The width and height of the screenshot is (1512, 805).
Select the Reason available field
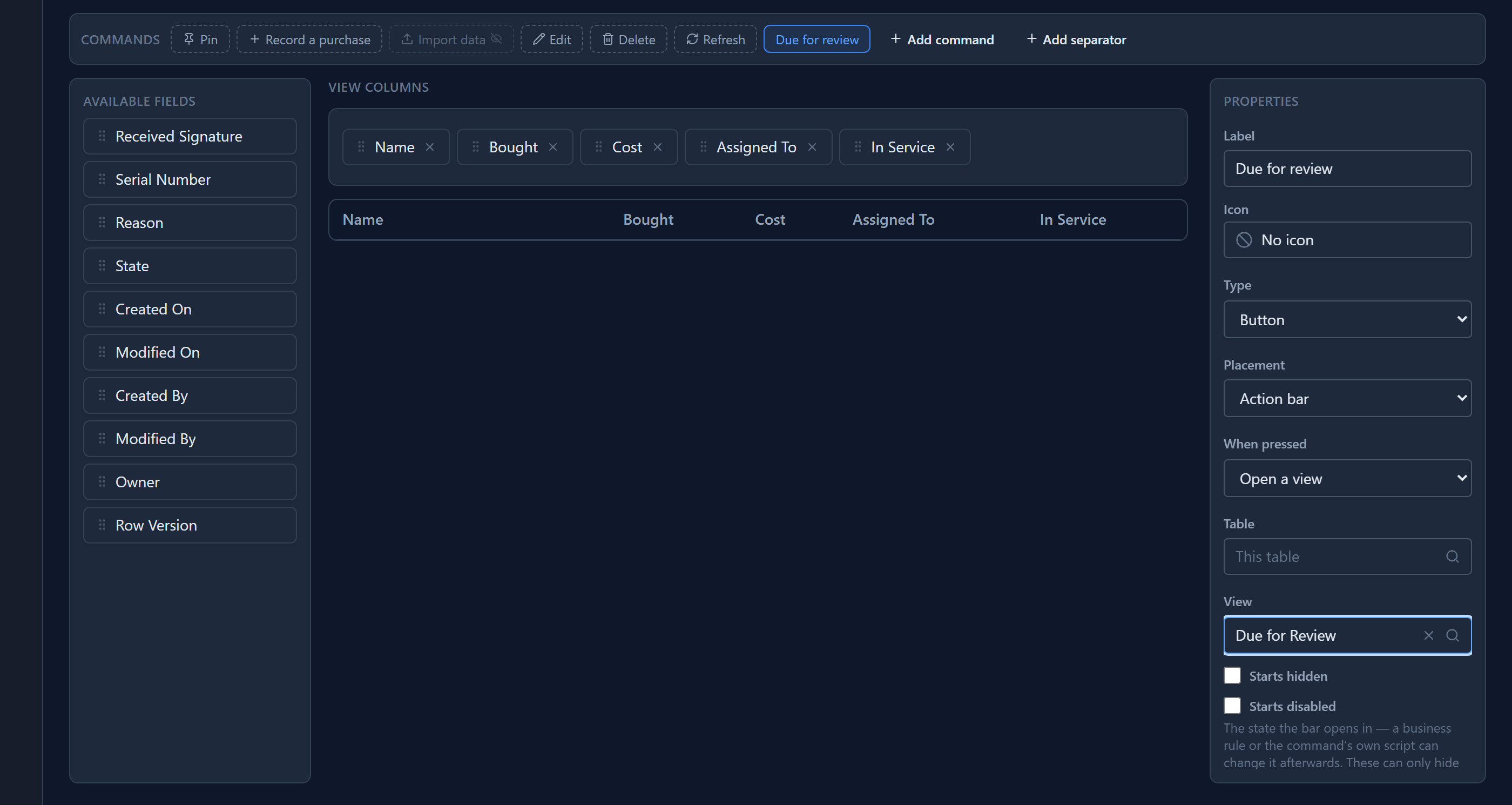click(190, 223)
